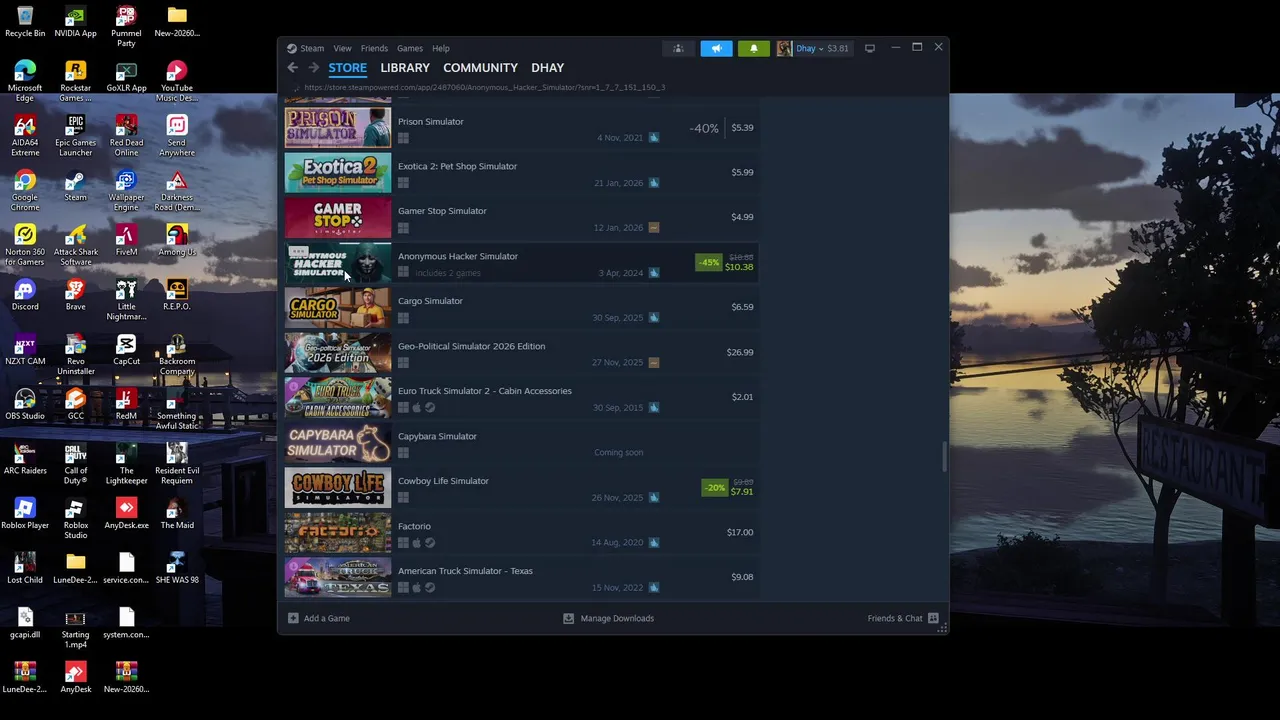Select the Recycle Bin desktop icon
The width and height of the screenshot is (1280, 720).
25,22
